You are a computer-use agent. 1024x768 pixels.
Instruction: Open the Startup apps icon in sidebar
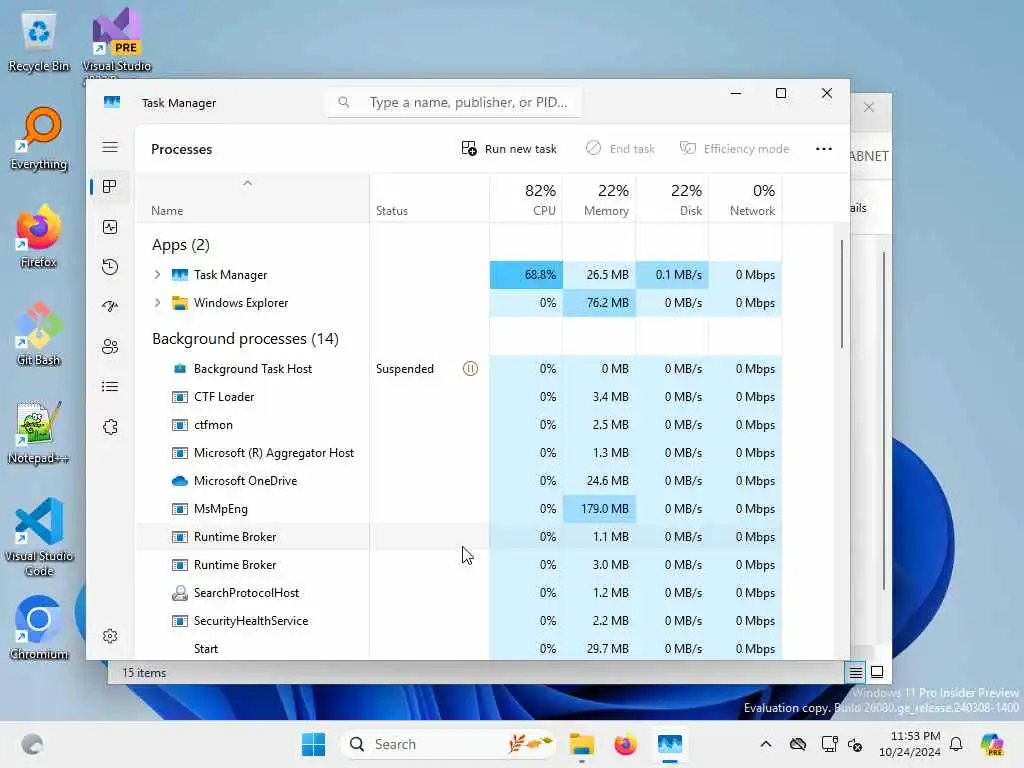[x=110, y=306]
